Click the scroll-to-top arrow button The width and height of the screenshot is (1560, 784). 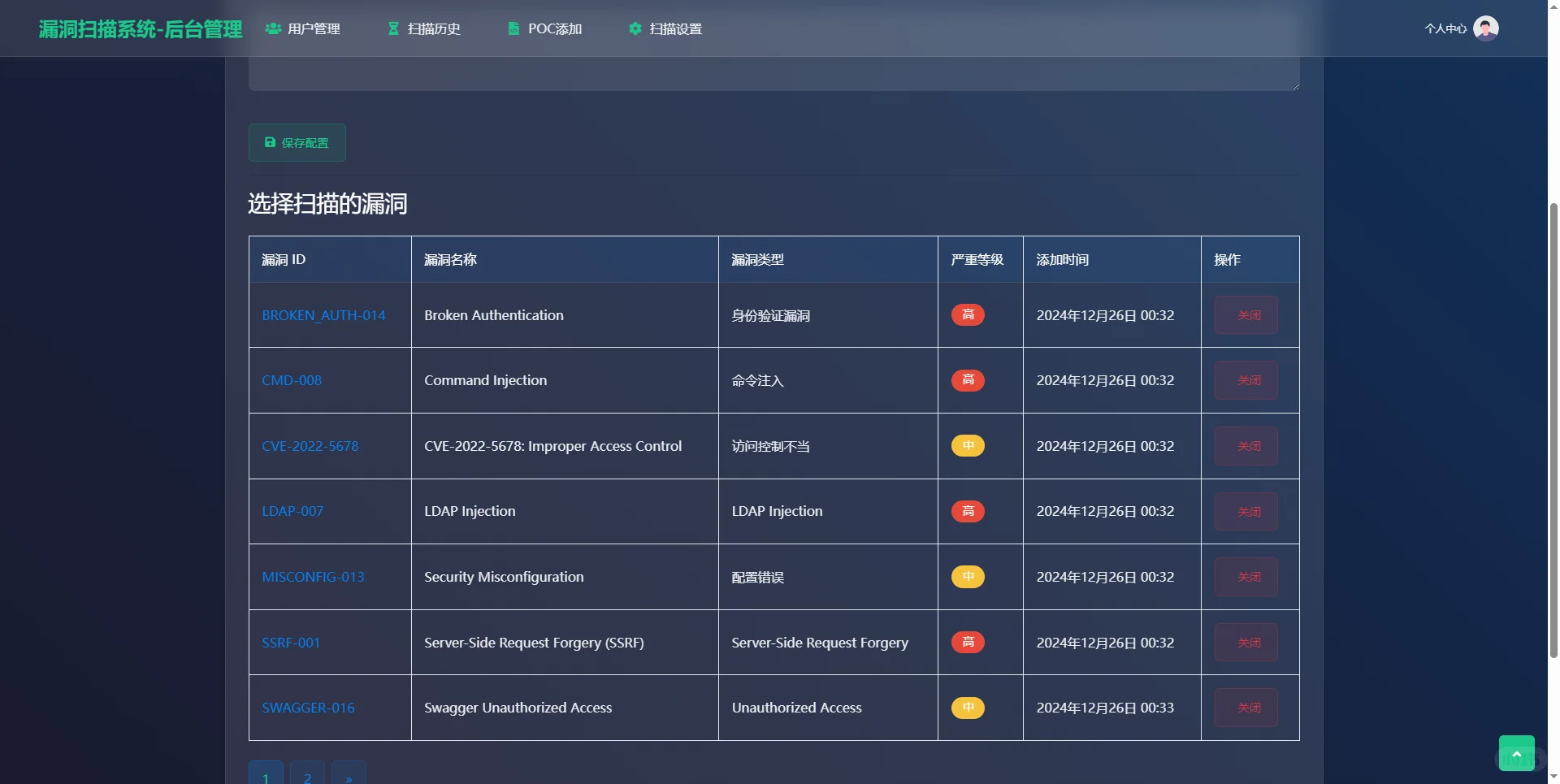pyautogui.click(x=1516, y=753)
